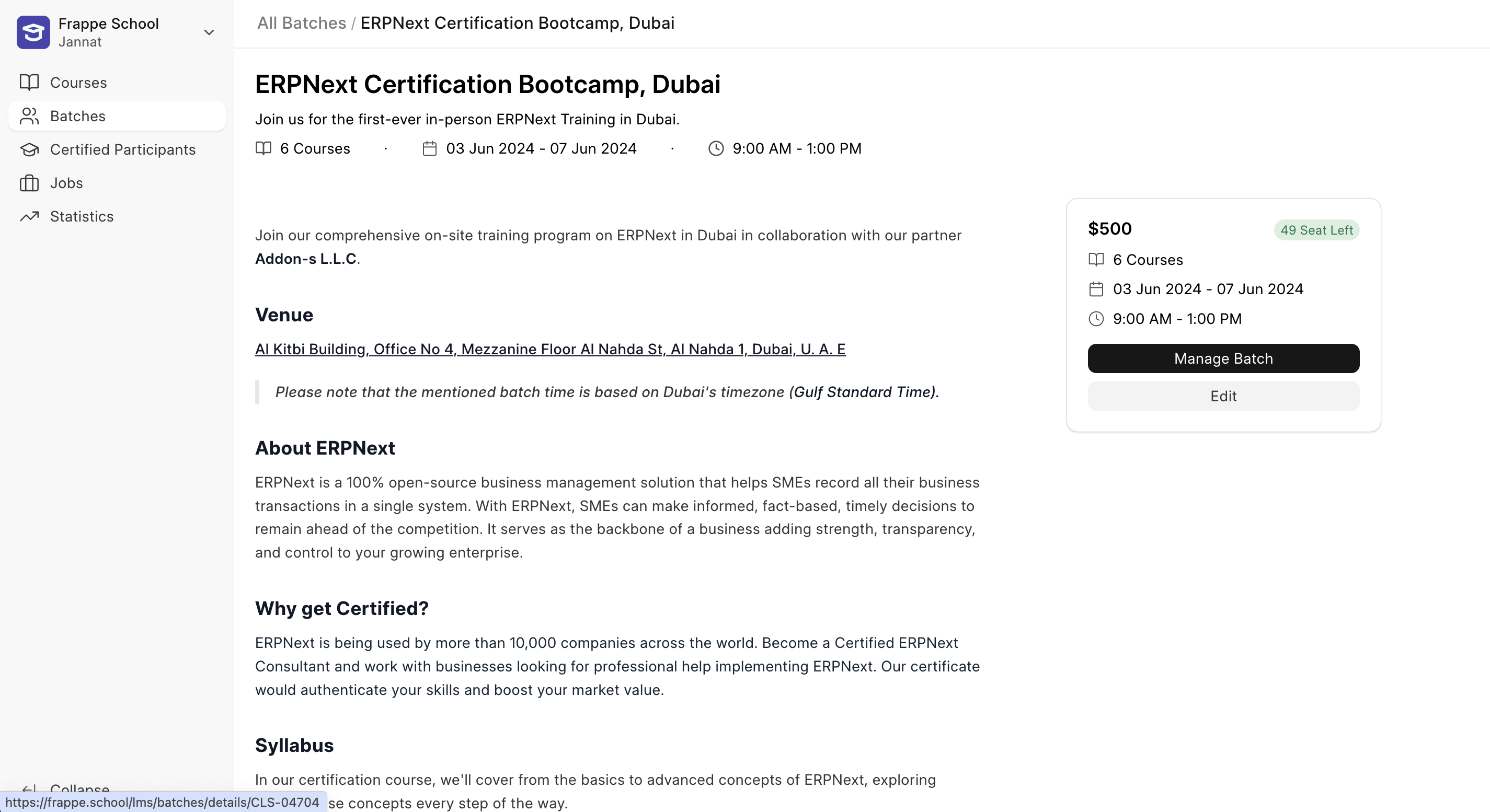This screenshot has width=1490, height=812.
Task: Click the 49 Seat Left badge
Action: [1316, 230]
